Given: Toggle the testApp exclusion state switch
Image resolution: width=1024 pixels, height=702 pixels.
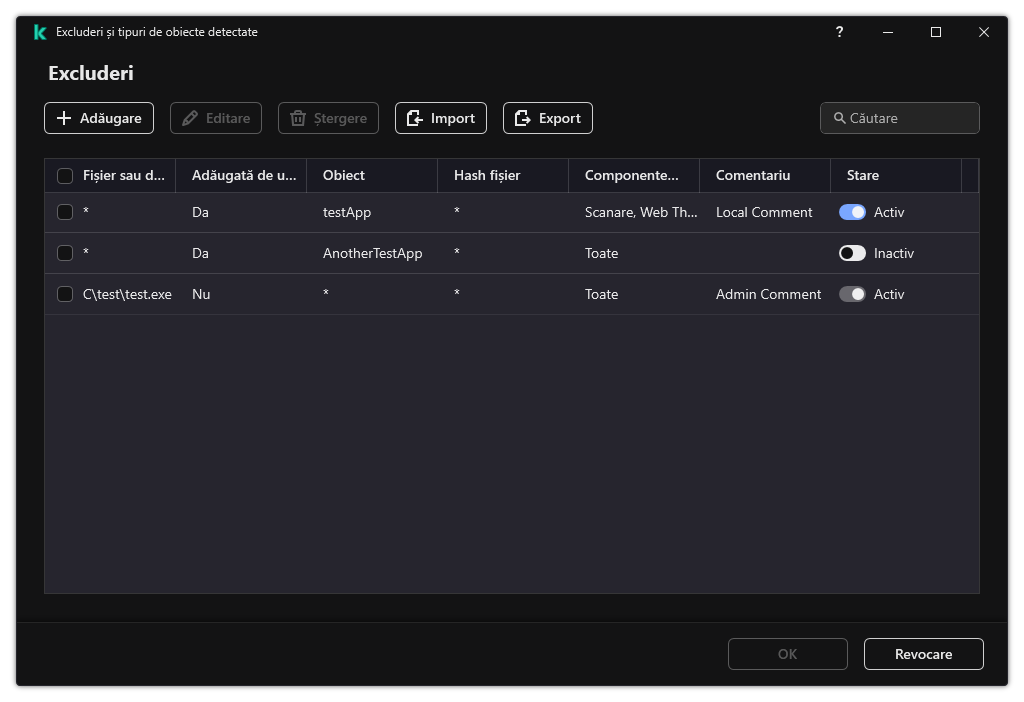Looking at the screenshot, I should coord(852,212).
